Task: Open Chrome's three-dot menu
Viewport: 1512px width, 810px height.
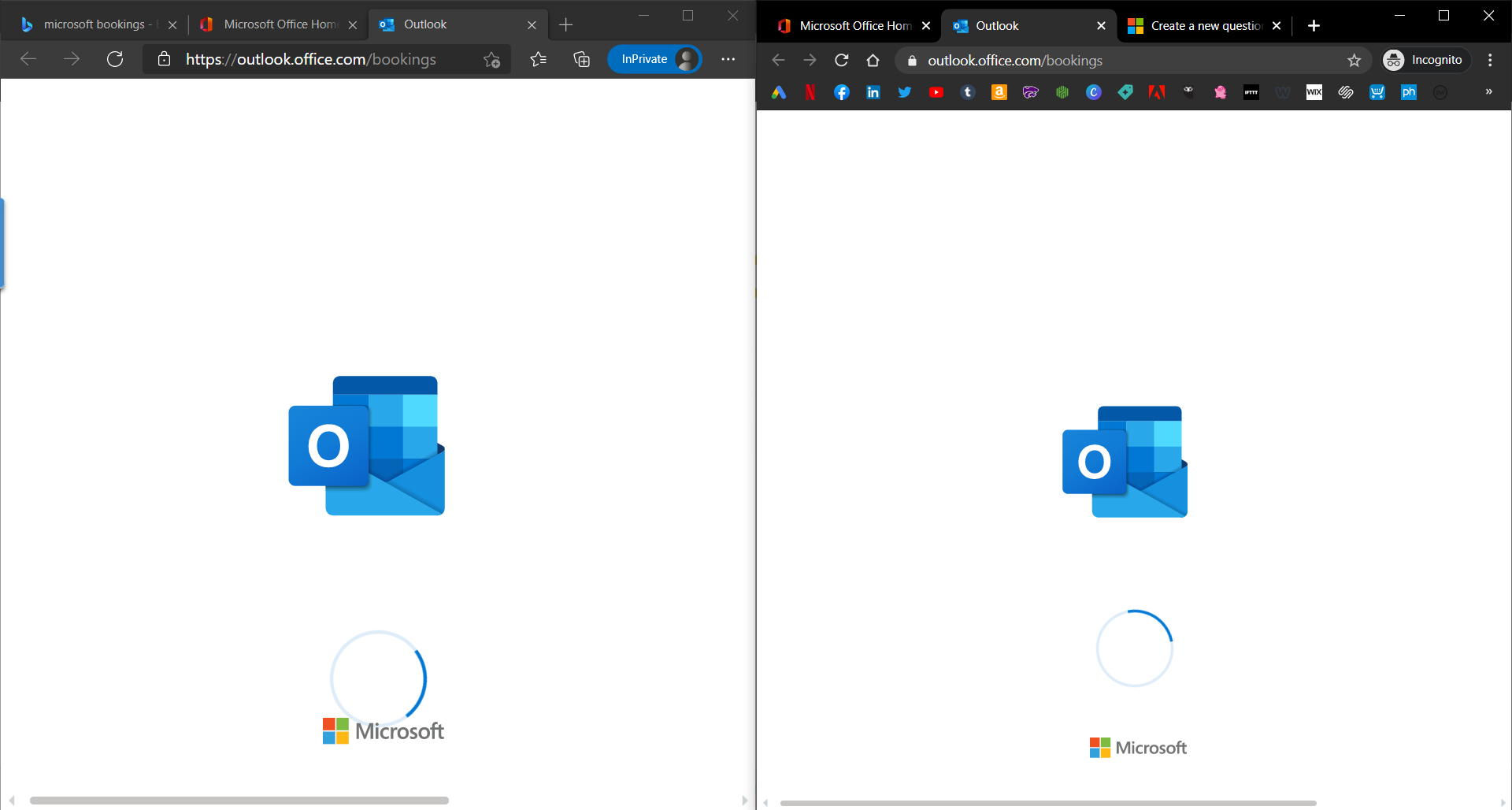Action: tap(1490, 60)
